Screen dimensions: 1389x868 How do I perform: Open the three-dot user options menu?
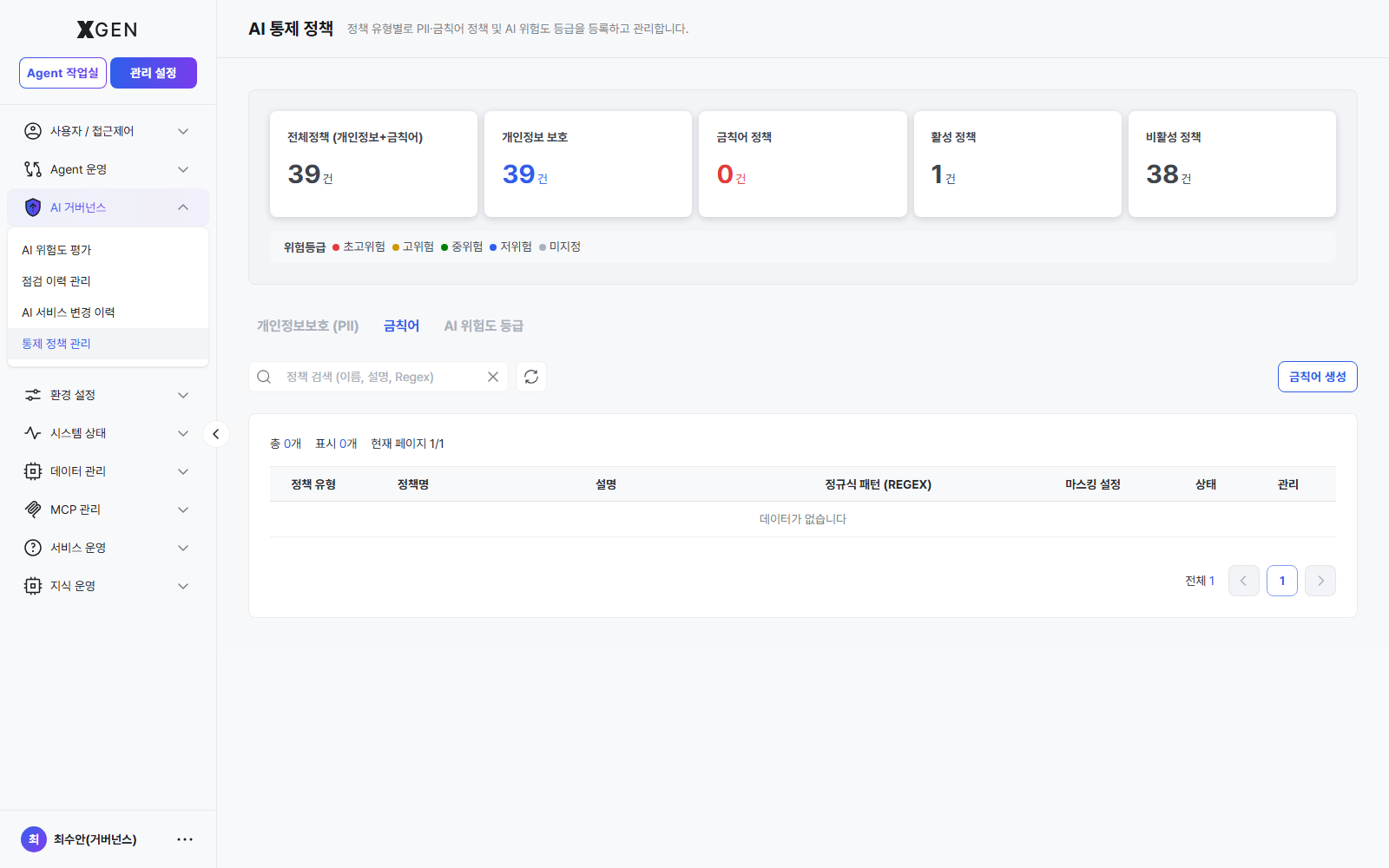coord(185,839)
